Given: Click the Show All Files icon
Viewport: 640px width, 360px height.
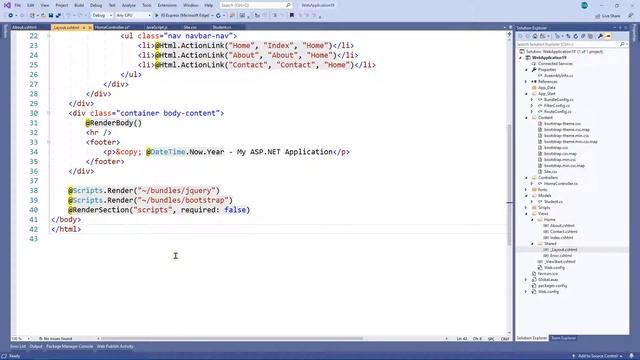Looking at the screenshot, I should point(590,36).
